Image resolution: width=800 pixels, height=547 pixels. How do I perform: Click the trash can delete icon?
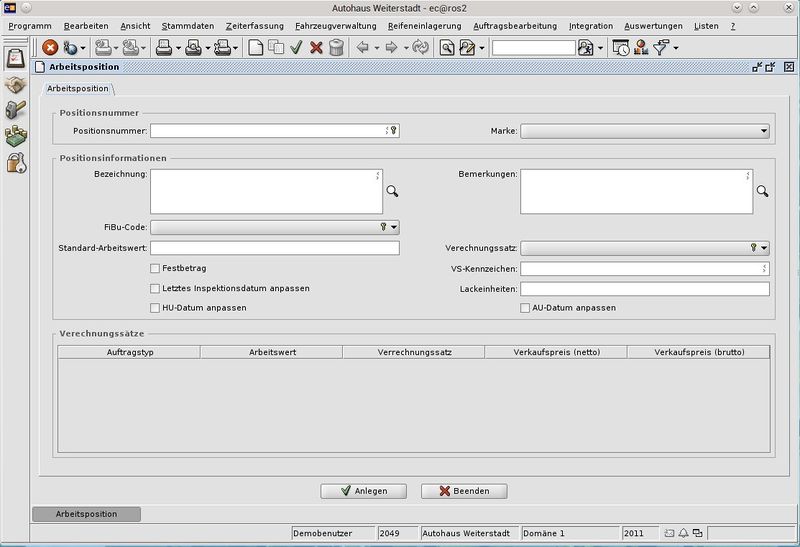click(336, 47)
